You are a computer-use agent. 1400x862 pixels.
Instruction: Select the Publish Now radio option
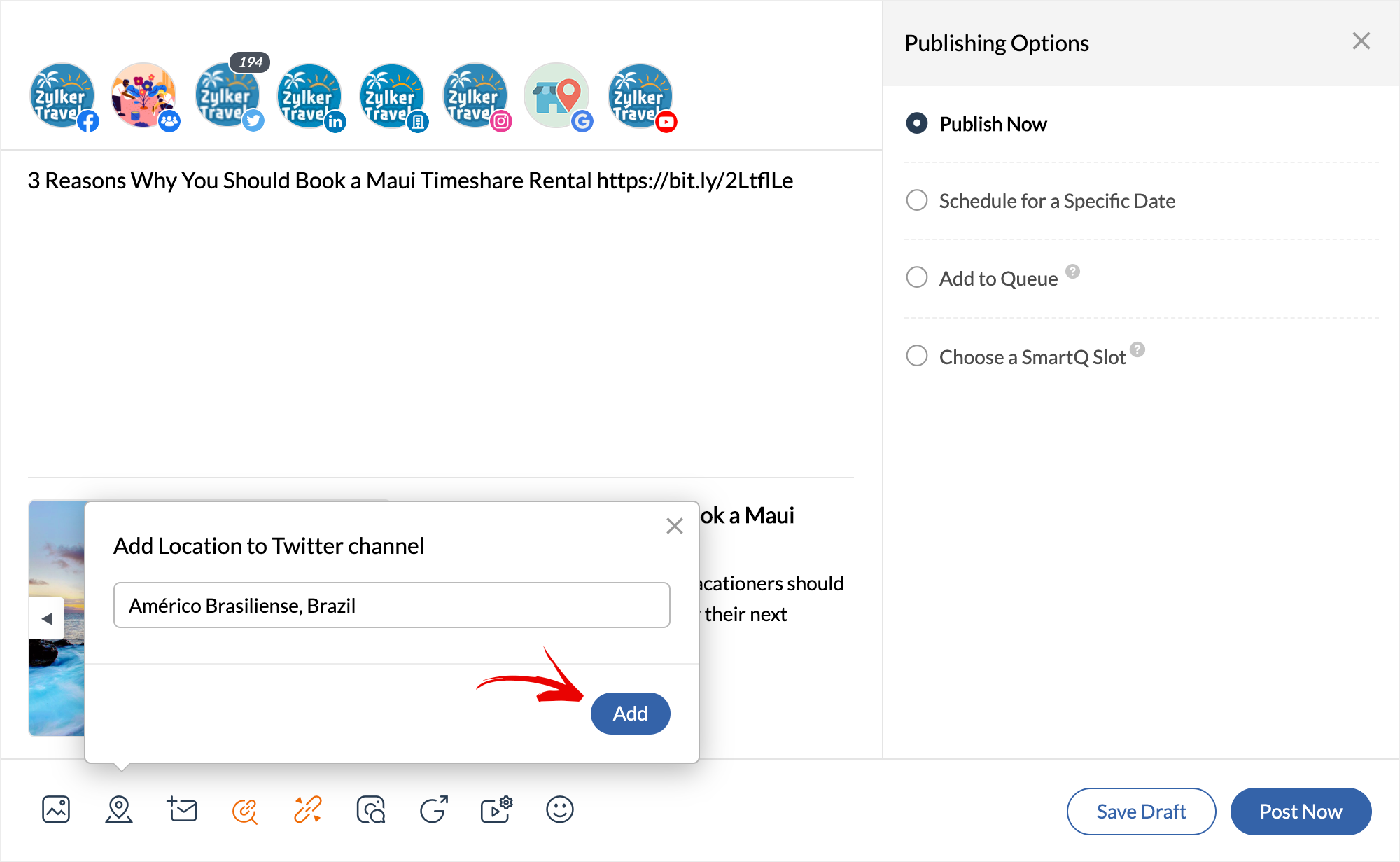pos(917,123)
